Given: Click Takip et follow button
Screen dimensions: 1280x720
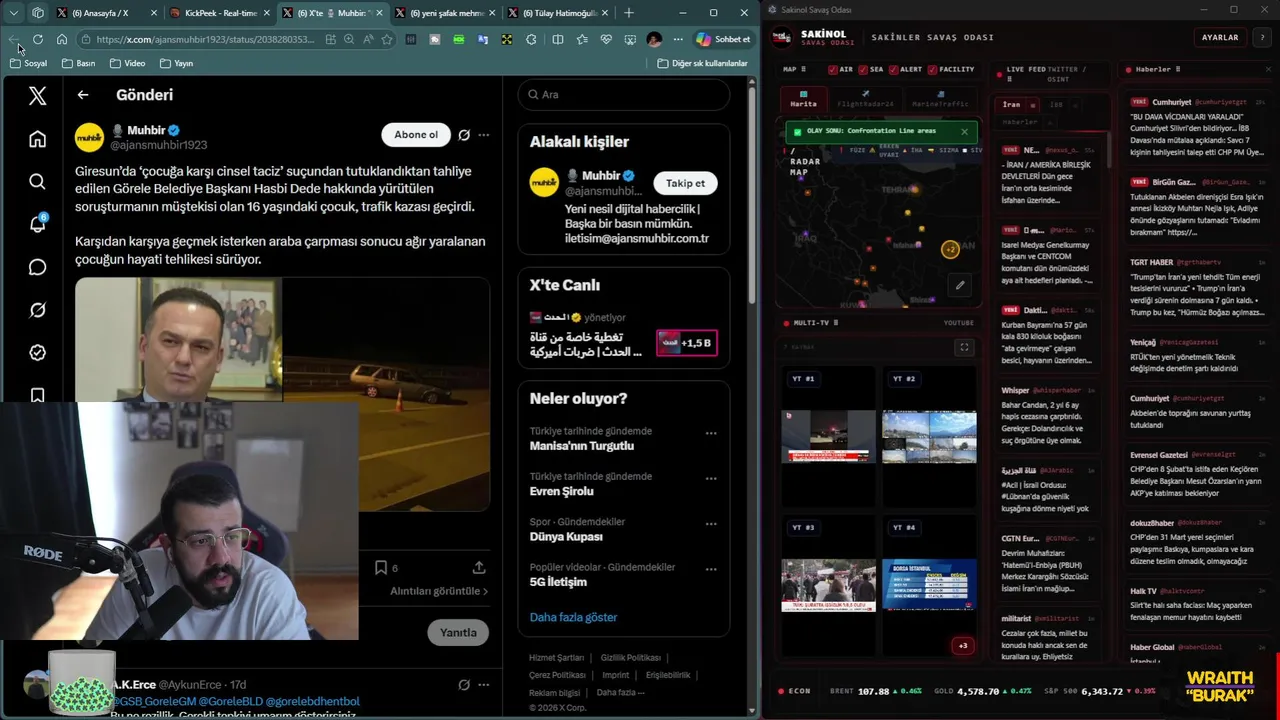Looking at the screenshot, I should pyautogui.click(x=685, y=183).
